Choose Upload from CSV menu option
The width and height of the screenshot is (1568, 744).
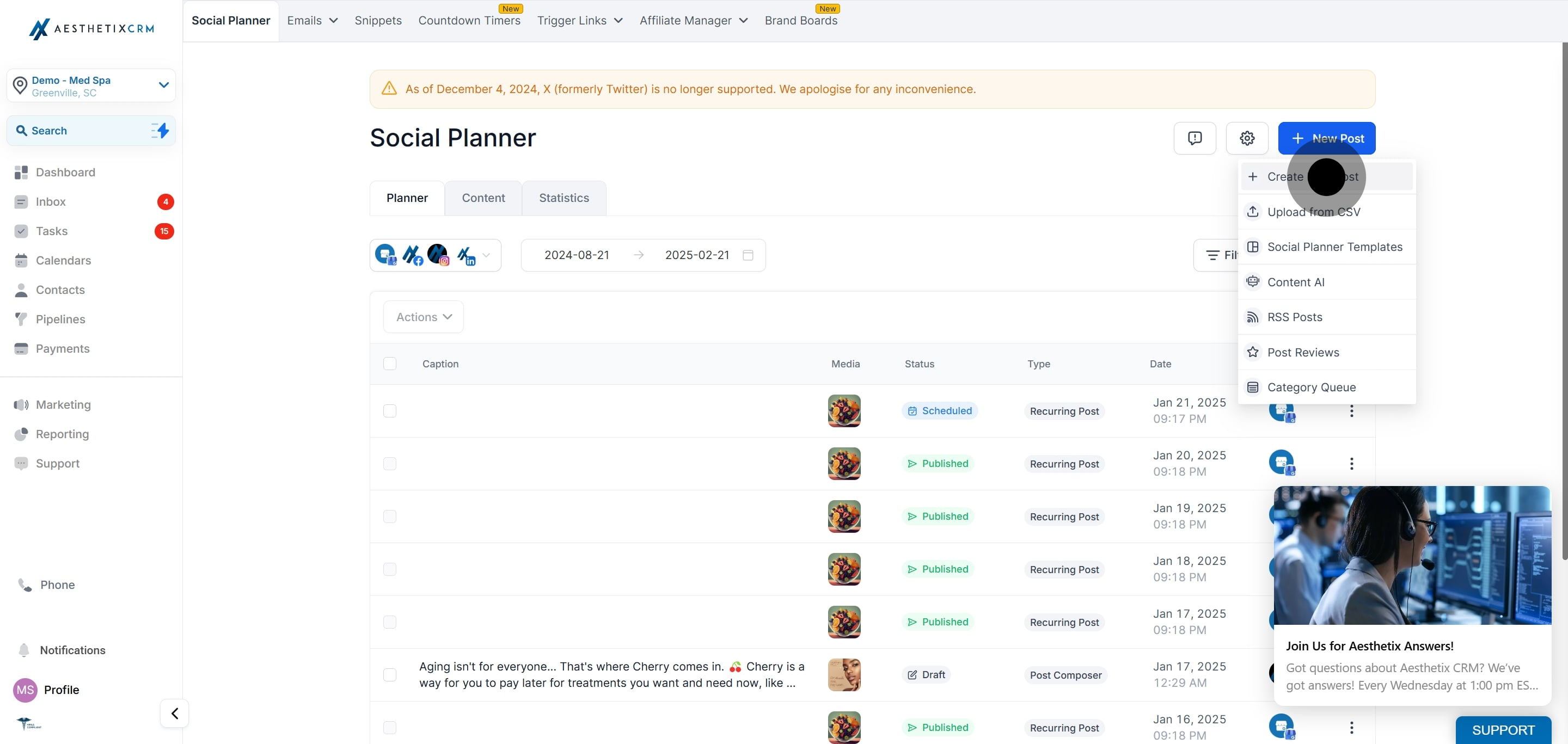click(x=1314, y=212)
